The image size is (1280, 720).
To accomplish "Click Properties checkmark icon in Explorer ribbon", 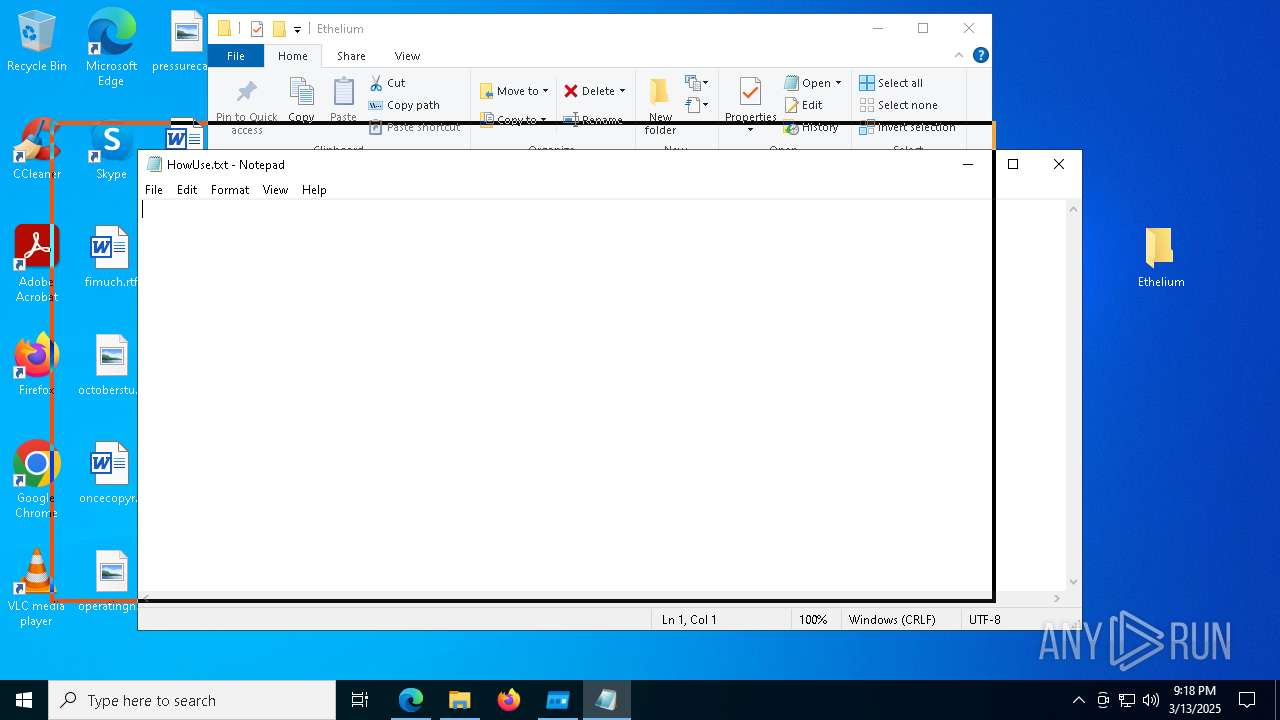I will 751,93.
